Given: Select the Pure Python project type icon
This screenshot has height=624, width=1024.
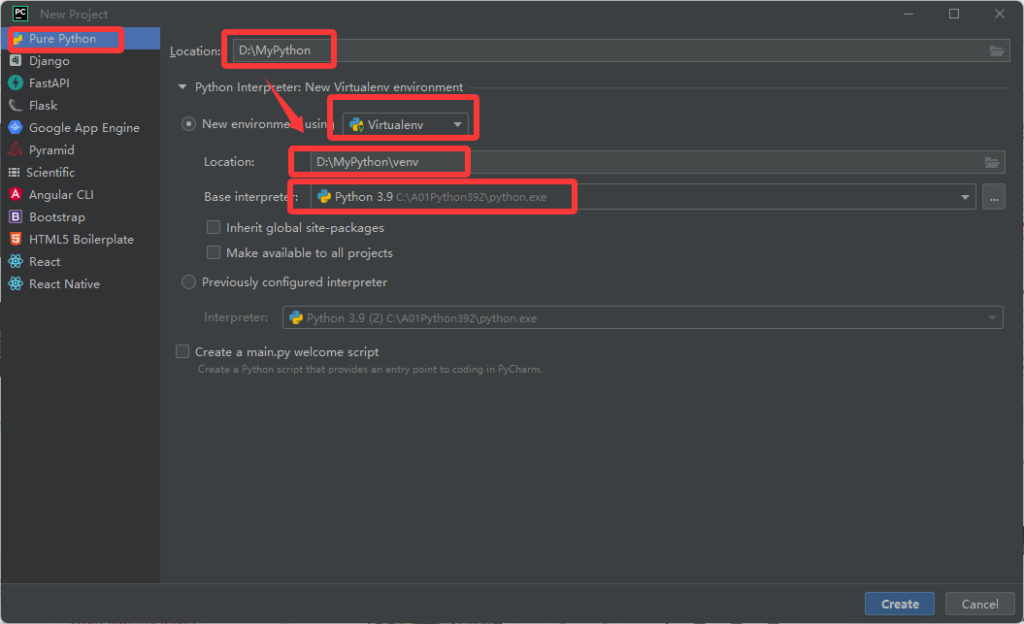Looking at the screenshot, I should [18, 39].
